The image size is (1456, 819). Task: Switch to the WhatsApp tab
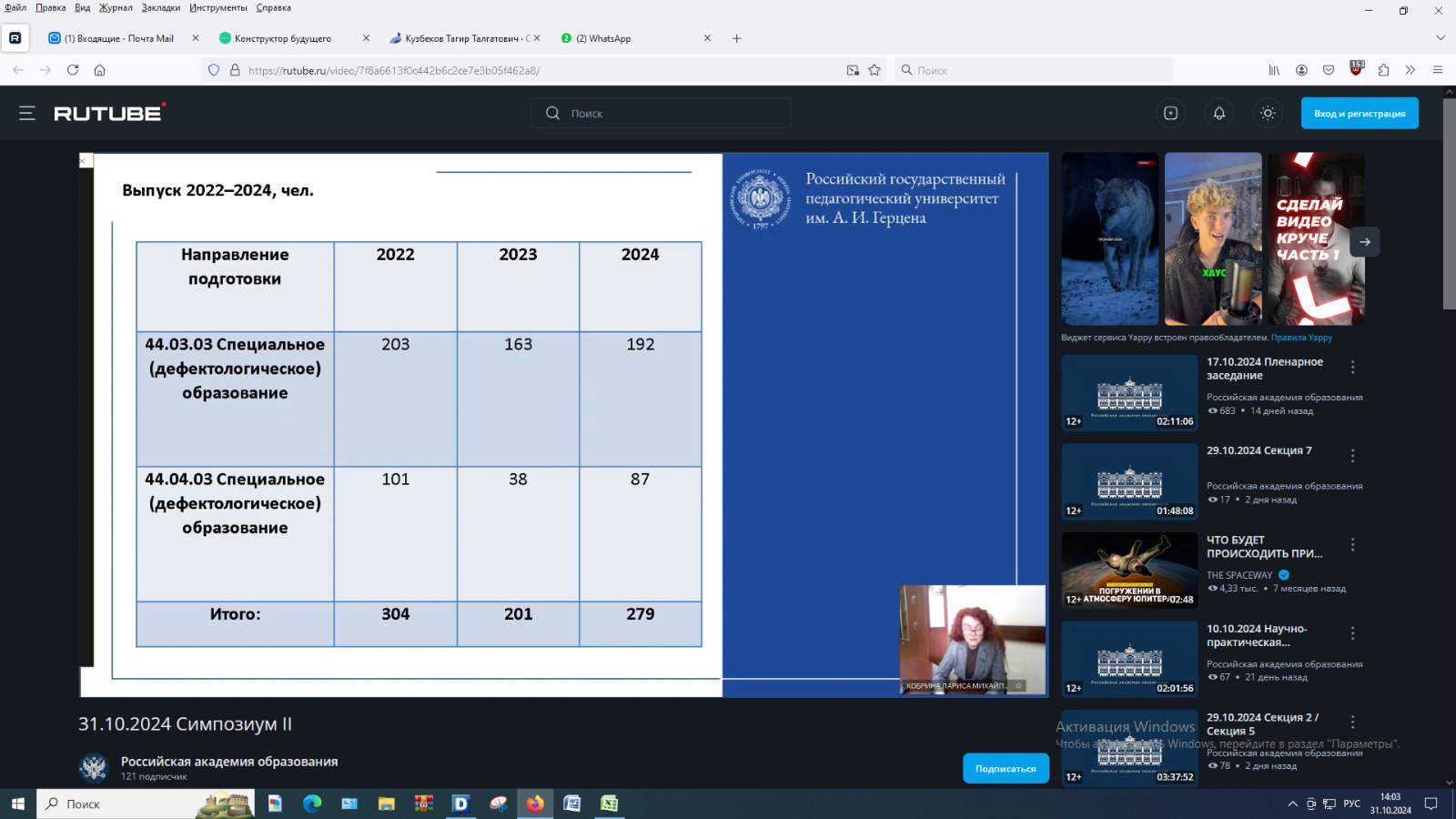[x=628, y=38]
